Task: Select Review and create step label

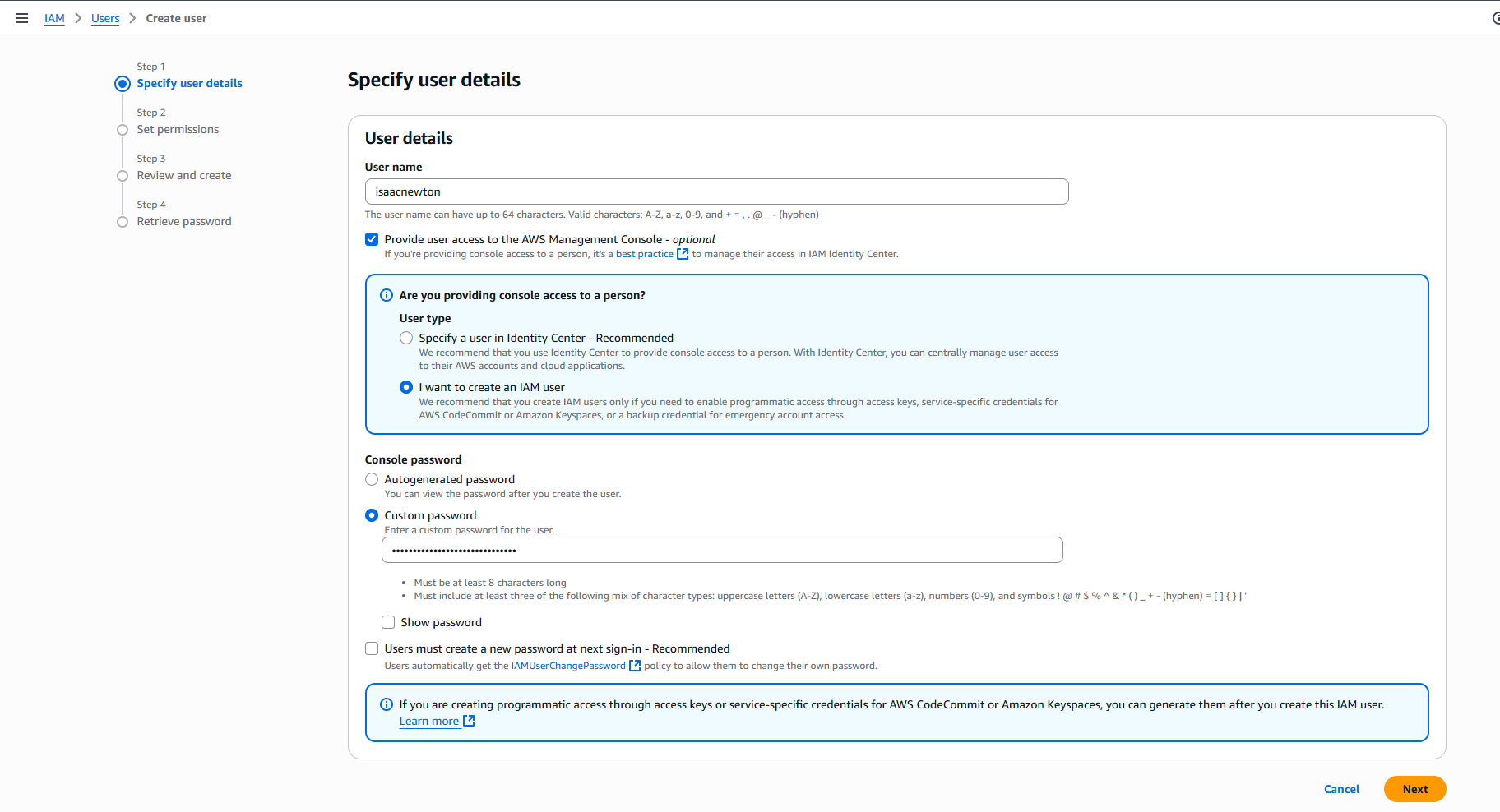Action: click(x=184, y=175)
